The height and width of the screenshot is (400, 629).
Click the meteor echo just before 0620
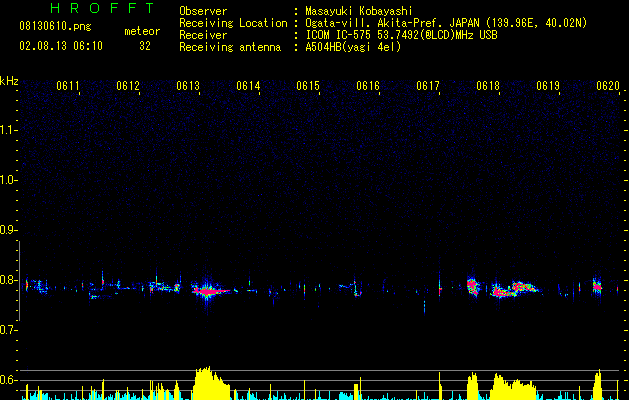pos(597,286)
